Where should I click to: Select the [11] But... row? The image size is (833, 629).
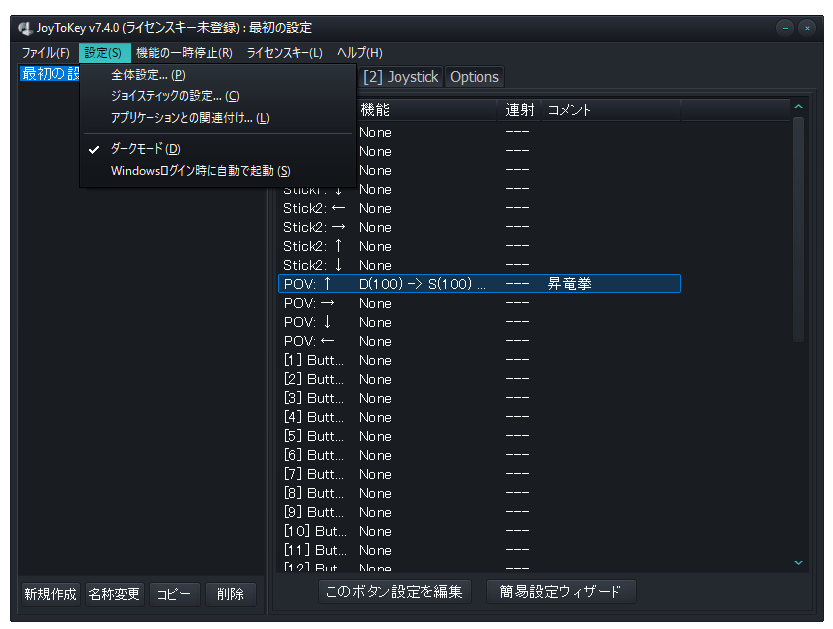click(x=479, y=550)
